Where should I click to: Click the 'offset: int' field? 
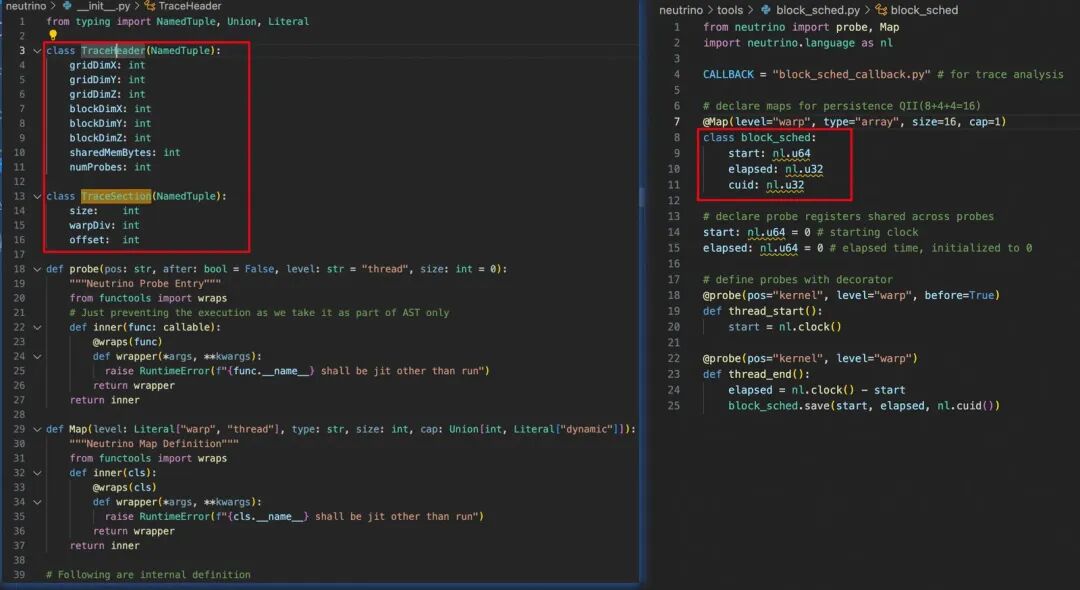tap(104, 240)
